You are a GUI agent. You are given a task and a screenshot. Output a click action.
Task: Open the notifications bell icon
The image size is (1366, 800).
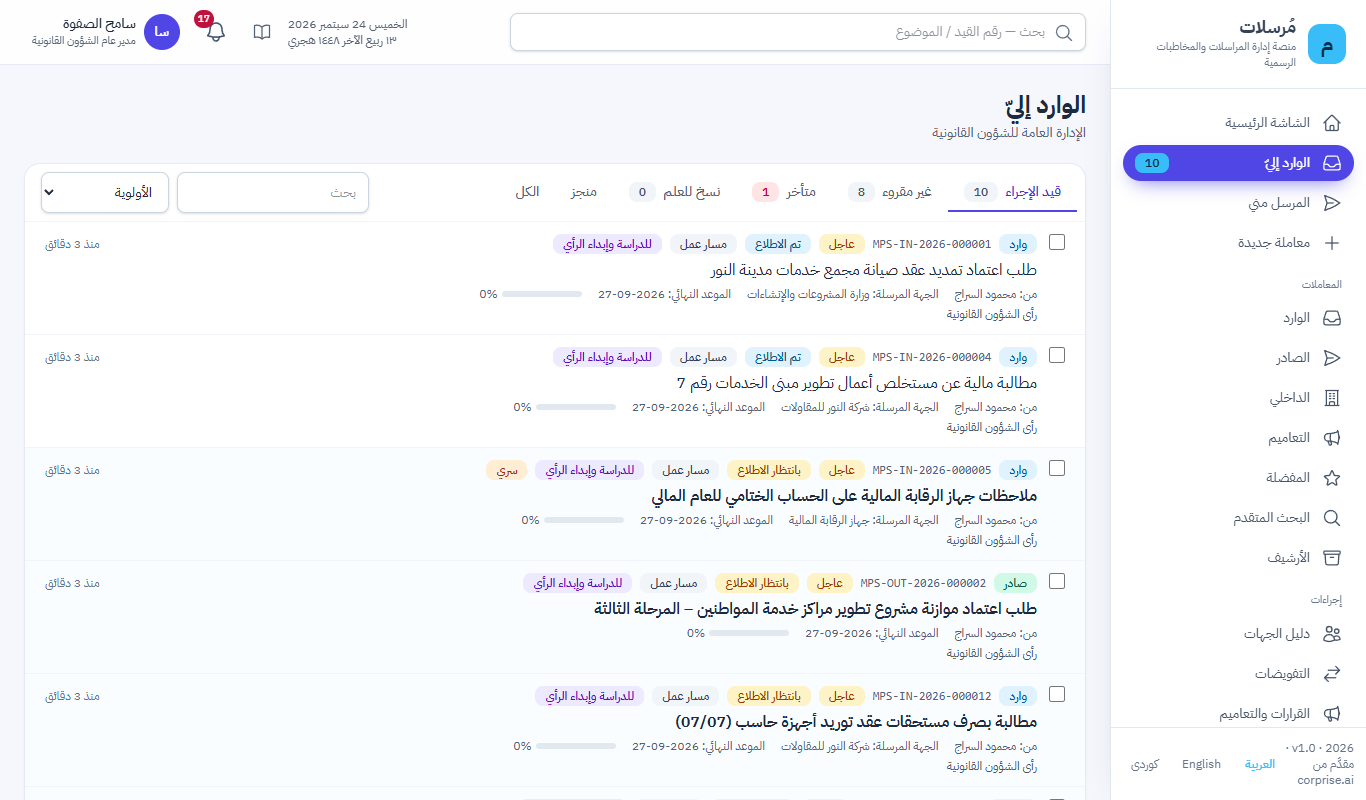tap(216, 32)
